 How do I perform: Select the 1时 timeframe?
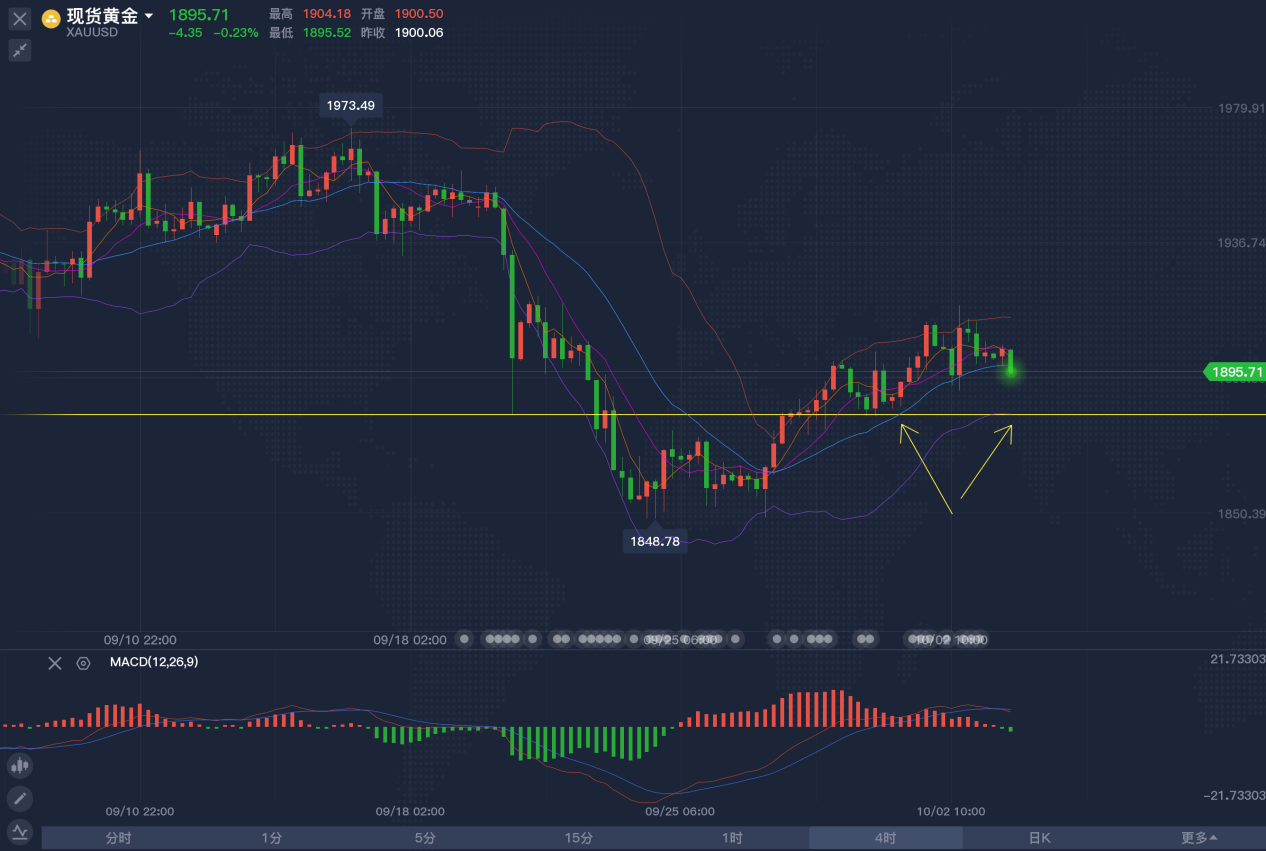pyautogui.click(x=732, y=838)
